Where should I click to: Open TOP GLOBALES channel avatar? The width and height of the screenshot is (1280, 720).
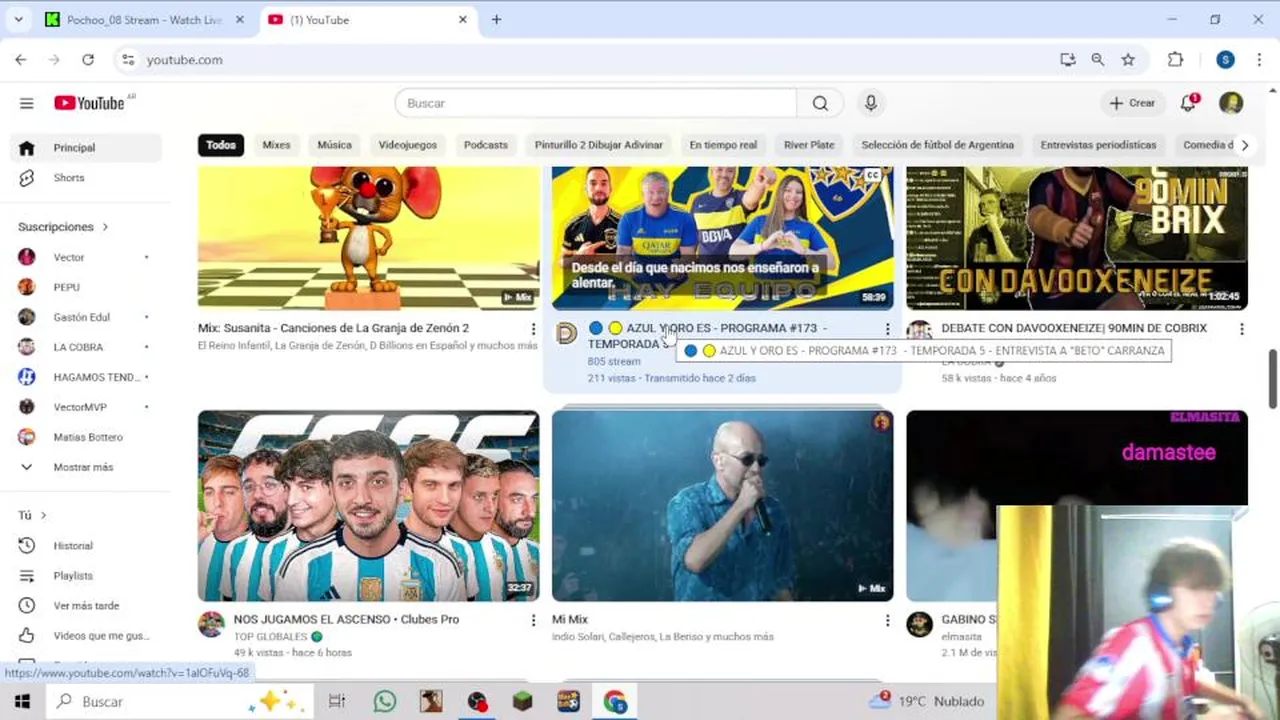point(211,625)
